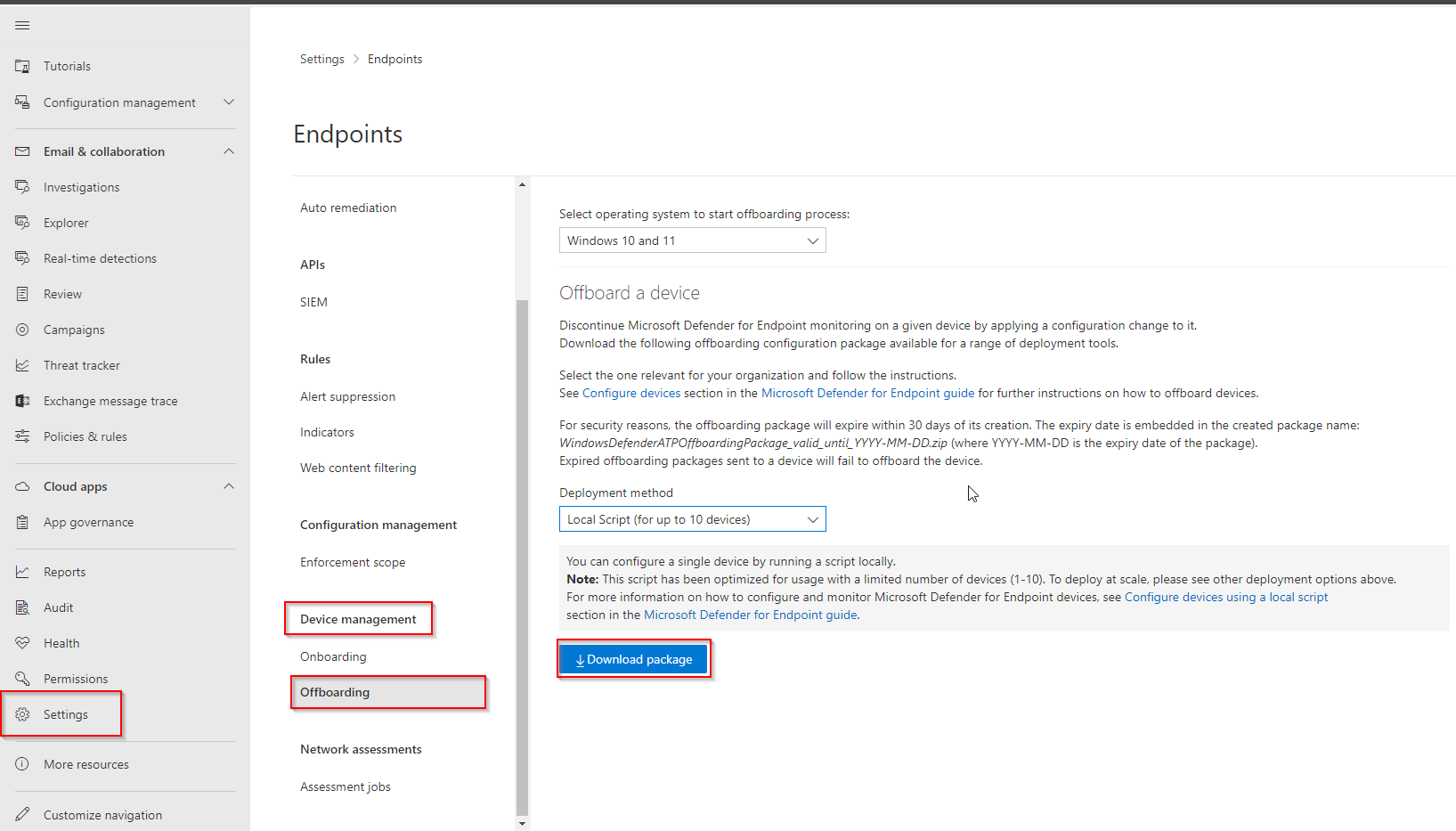Open Settings in left navigation

click(x=66, y=714)
